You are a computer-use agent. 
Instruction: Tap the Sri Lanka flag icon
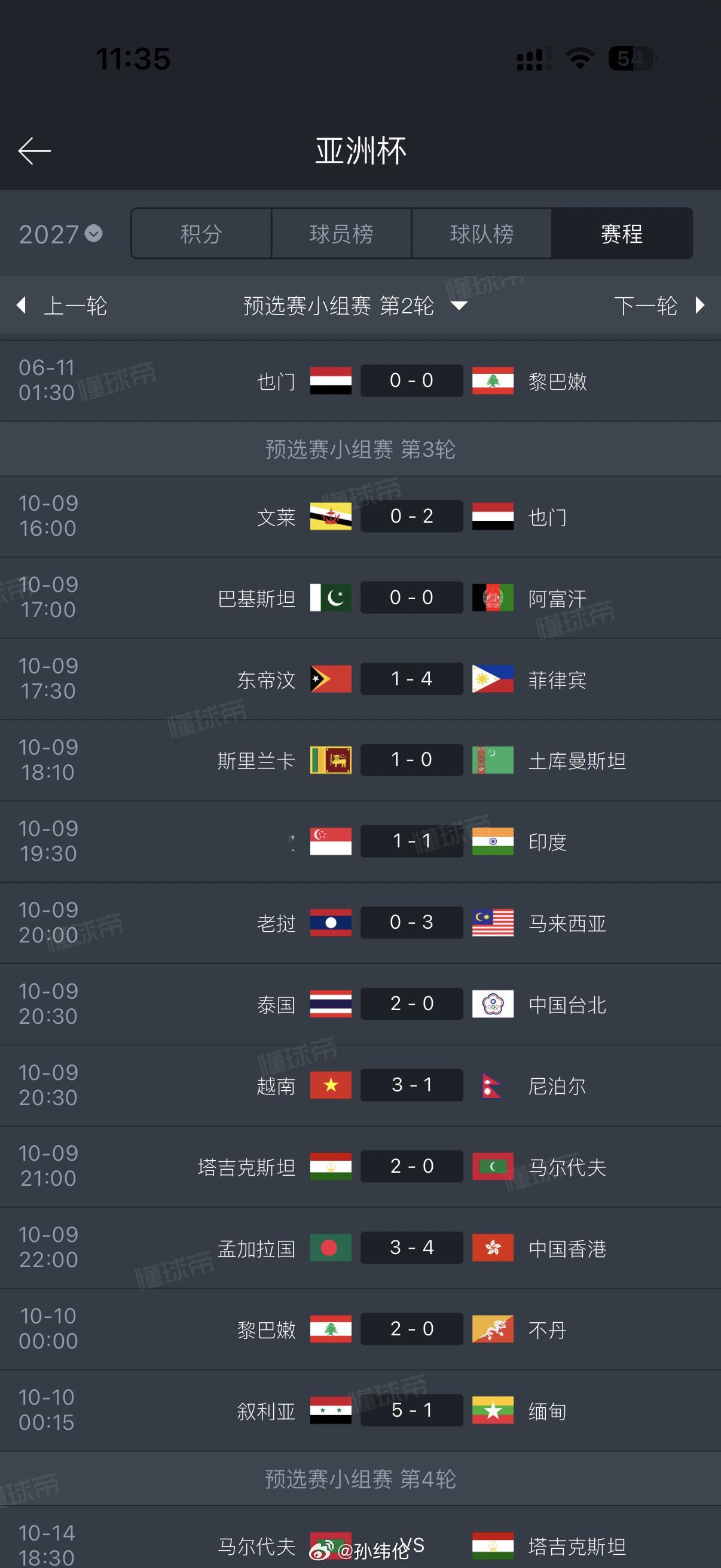pyautogui.click(x=331, y=760)
